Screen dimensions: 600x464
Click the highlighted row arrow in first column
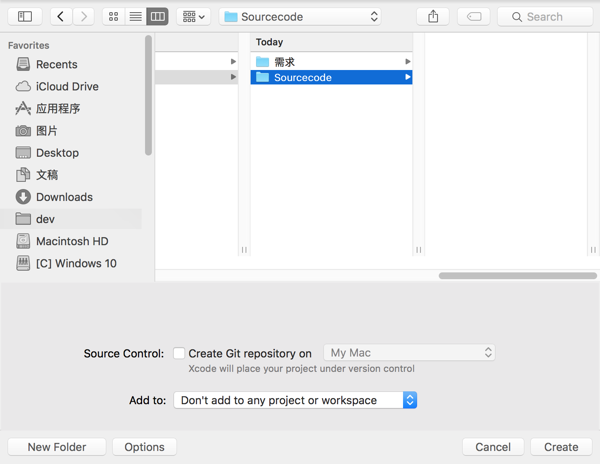[233, 77]
